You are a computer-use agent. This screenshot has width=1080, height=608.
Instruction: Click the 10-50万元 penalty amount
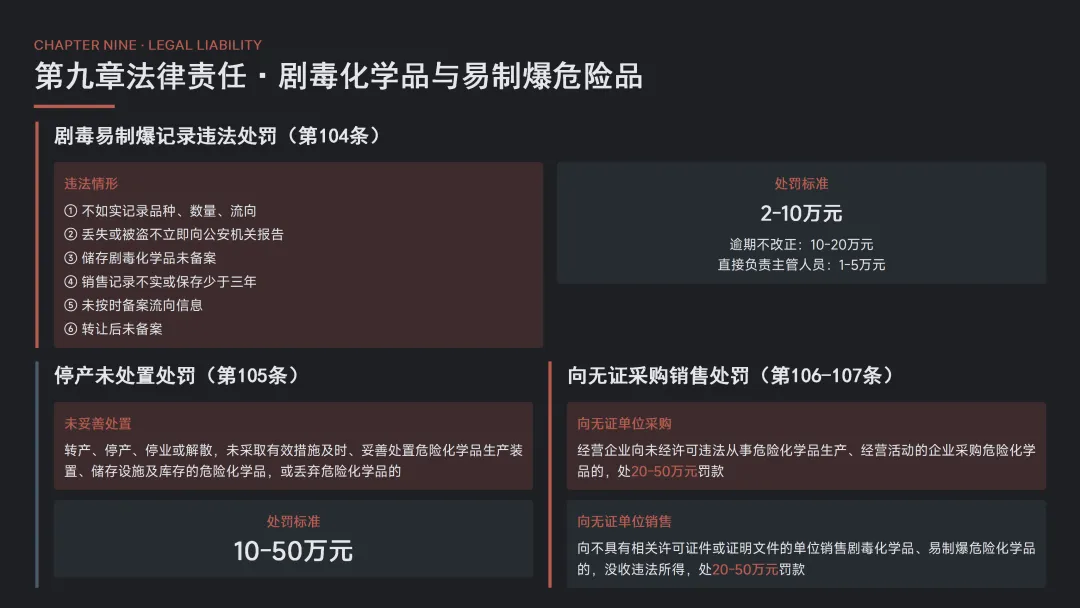[x=293, y=551]
